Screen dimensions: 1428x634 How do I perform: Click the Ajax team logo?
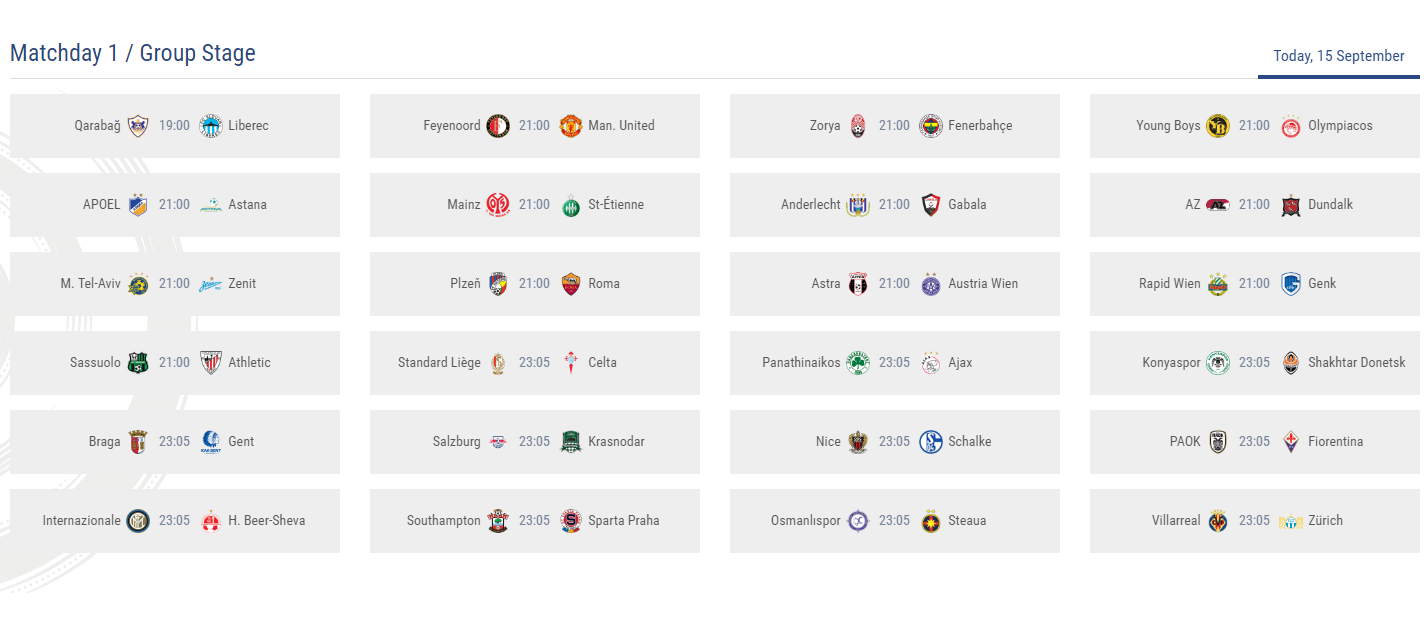click(x=930, y=363)
